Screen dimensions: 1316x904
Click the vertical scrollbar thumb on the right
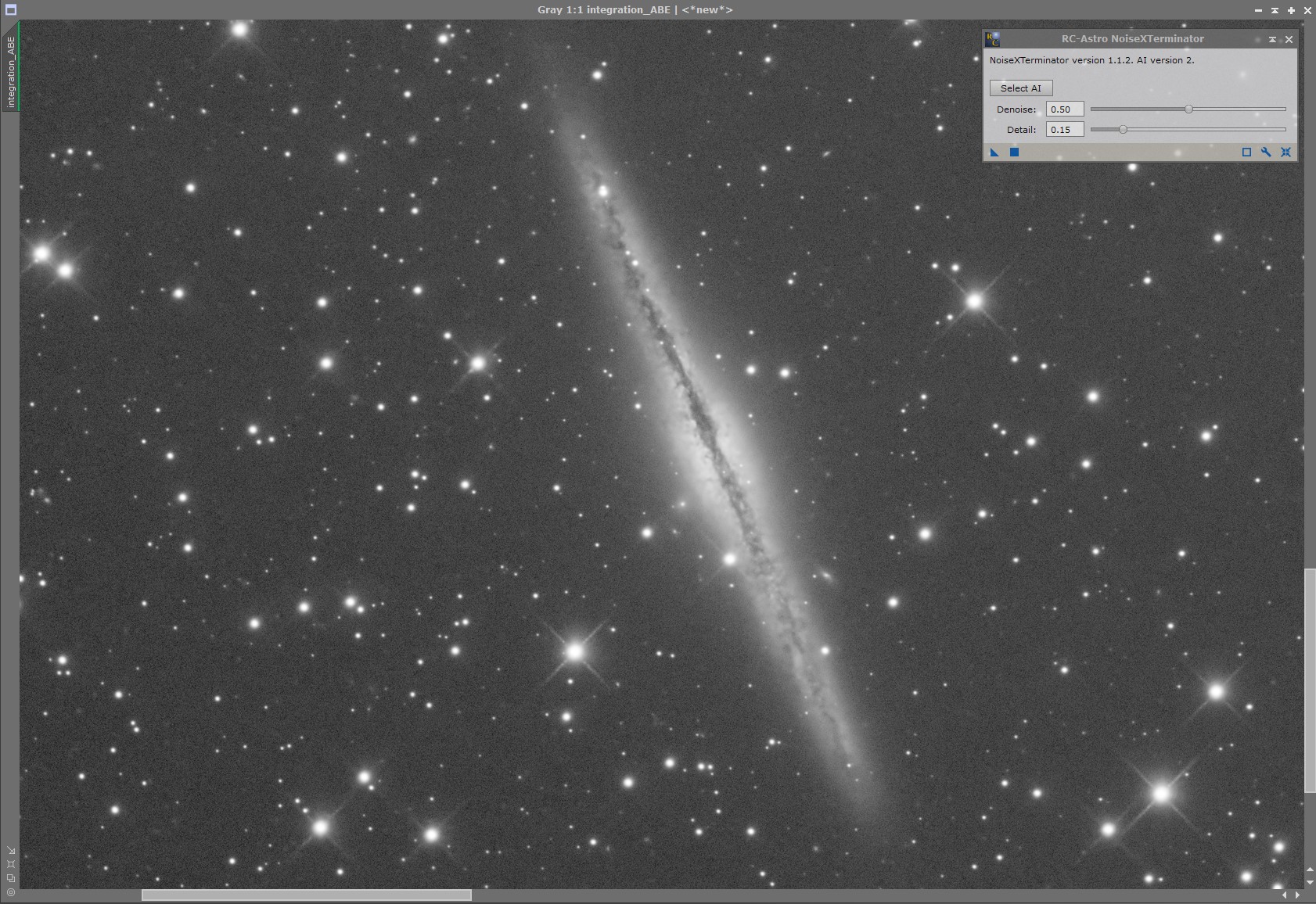click(x=1310, y=680)
